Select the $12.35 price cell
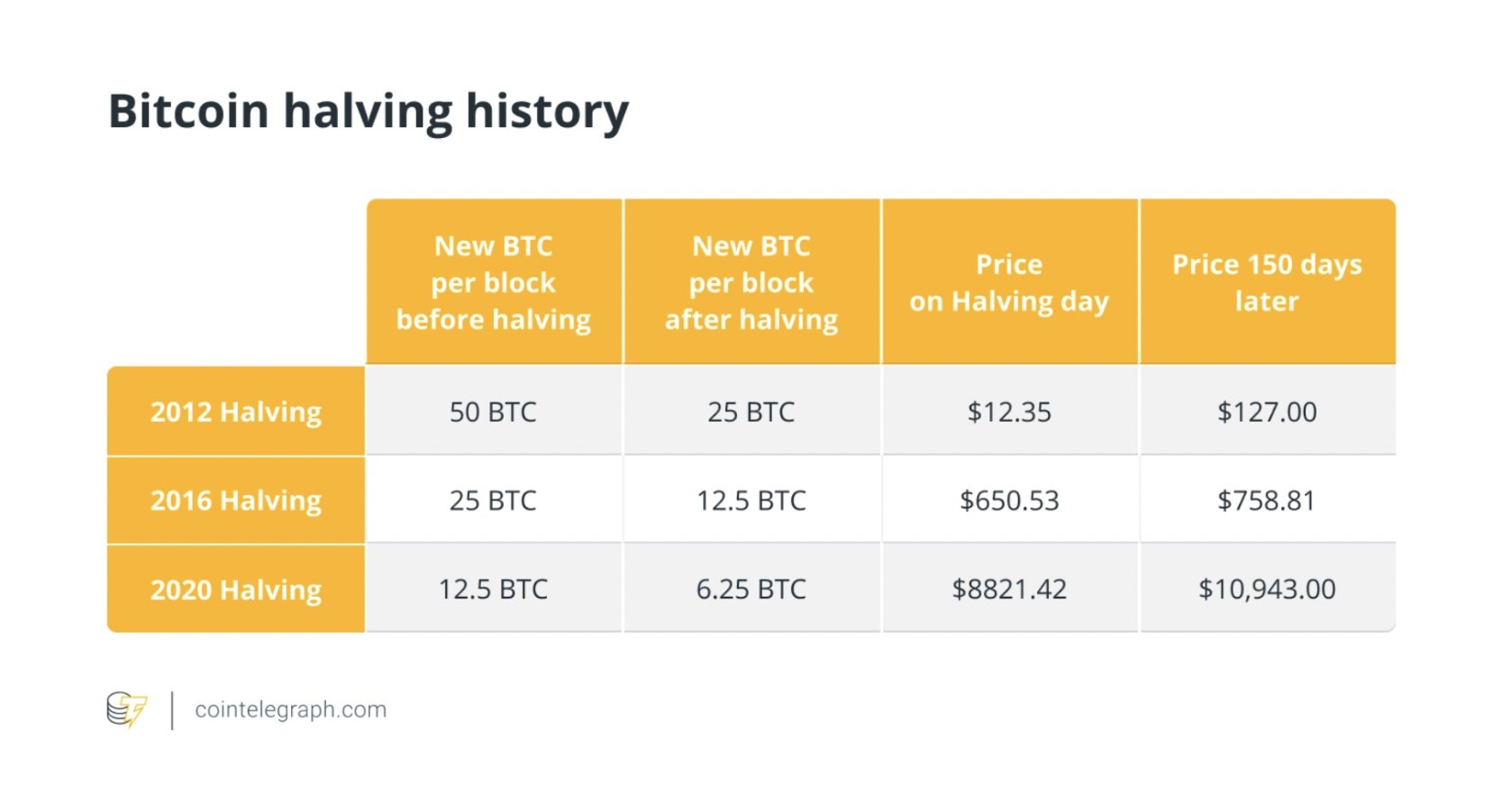This screenshot has height=804, width=1512. (x=1009, y=411)
